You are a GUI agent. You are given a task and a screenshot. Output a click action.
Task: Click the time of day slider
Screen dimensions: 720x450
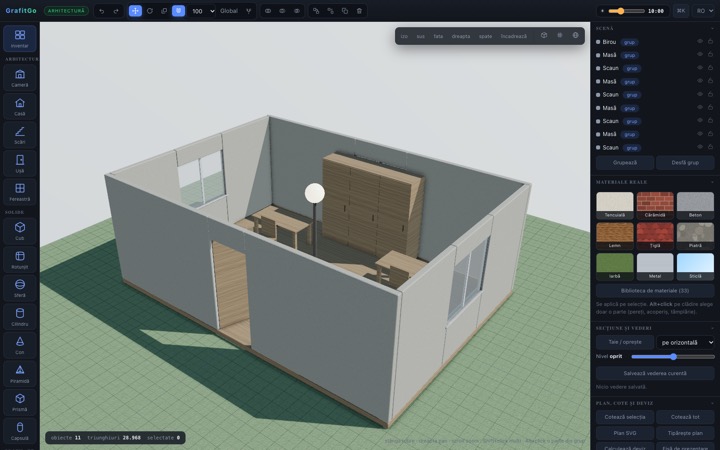(626, 11)
